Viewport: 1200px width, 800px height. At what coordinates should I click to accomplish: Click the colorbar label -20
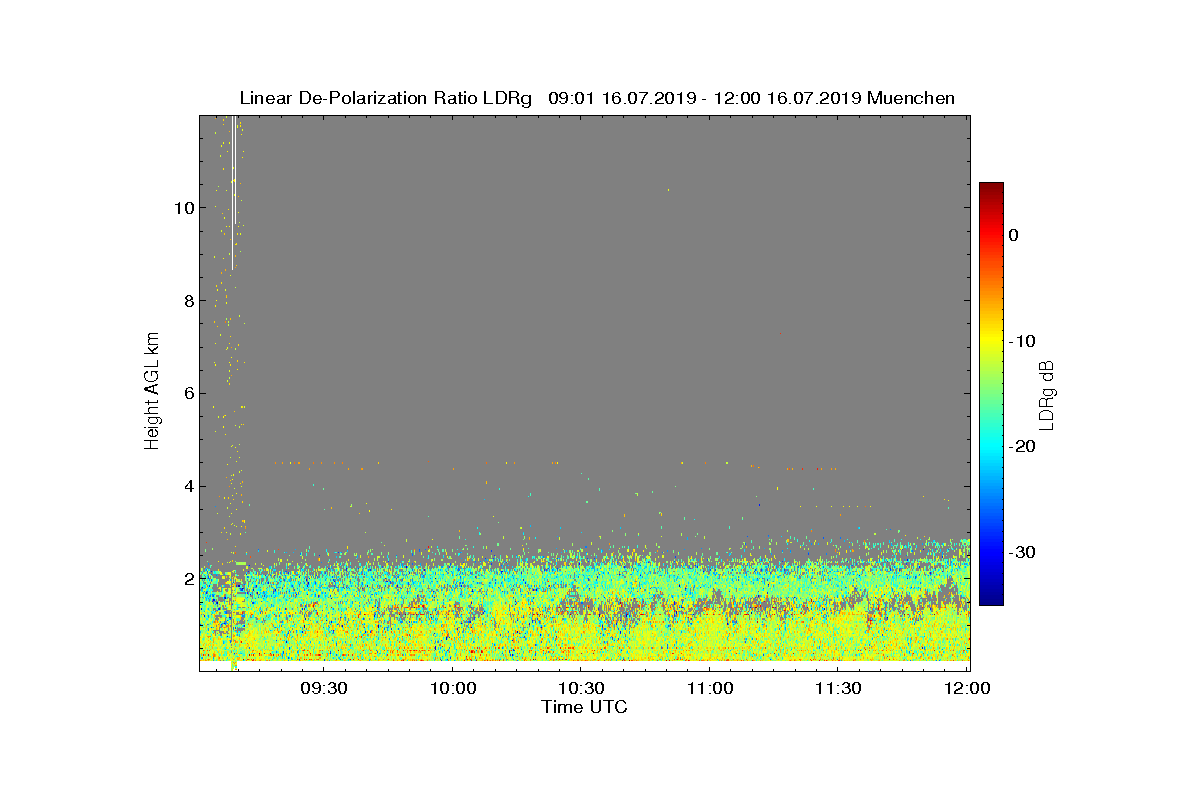point(1021,447)
